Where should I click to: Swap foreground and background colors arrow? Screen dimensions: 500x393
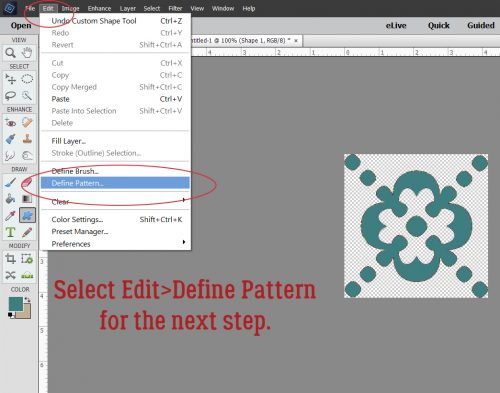point(28,300)
